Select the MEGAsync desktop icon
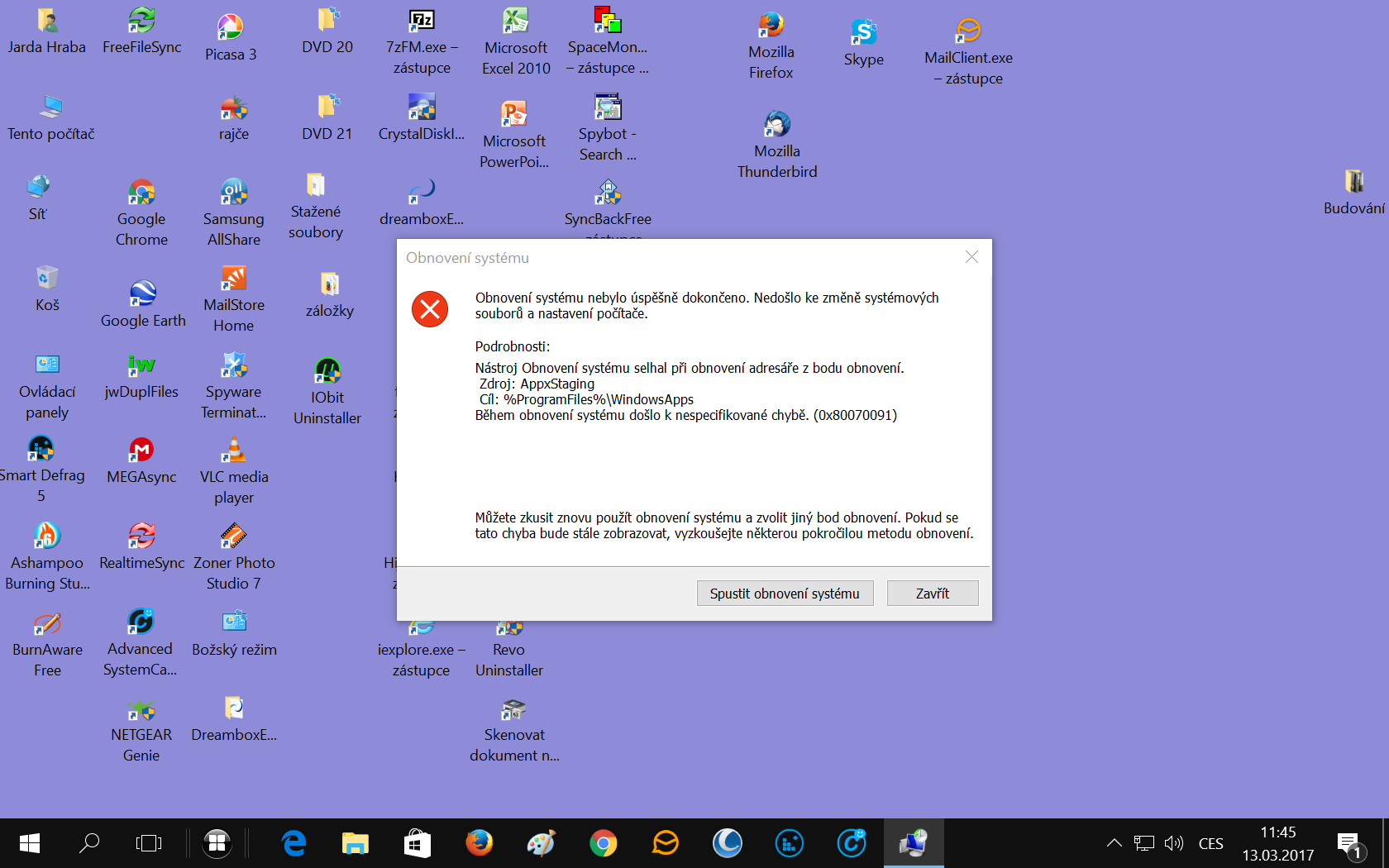 [x=141, y=460]
